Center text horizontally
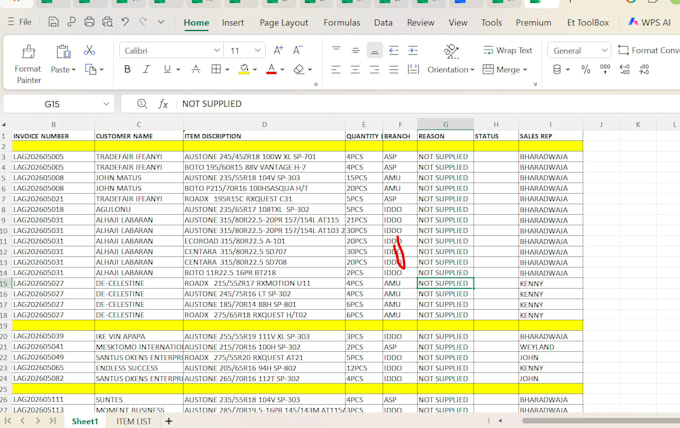The width and height of the screenshot is (680, 428). (x=355, y=69)
